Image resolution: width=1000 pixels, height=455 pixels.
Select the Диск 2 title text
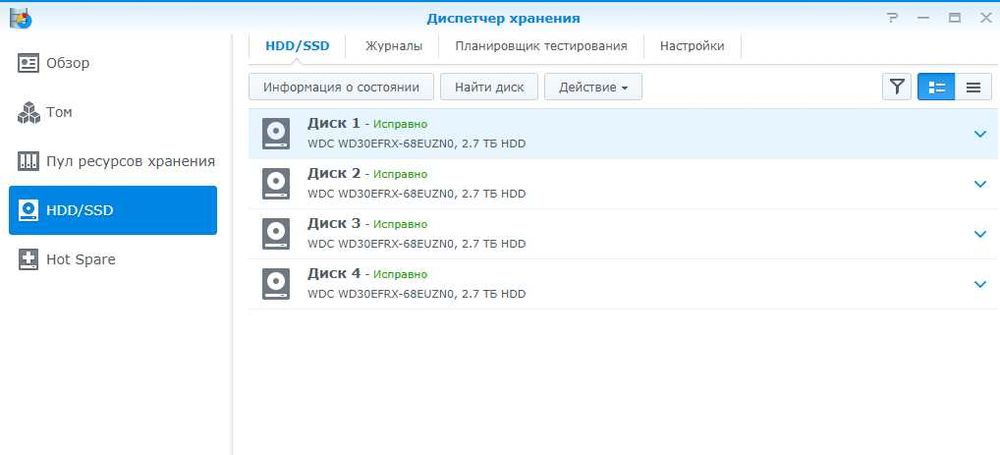click(x=334, y=173)
